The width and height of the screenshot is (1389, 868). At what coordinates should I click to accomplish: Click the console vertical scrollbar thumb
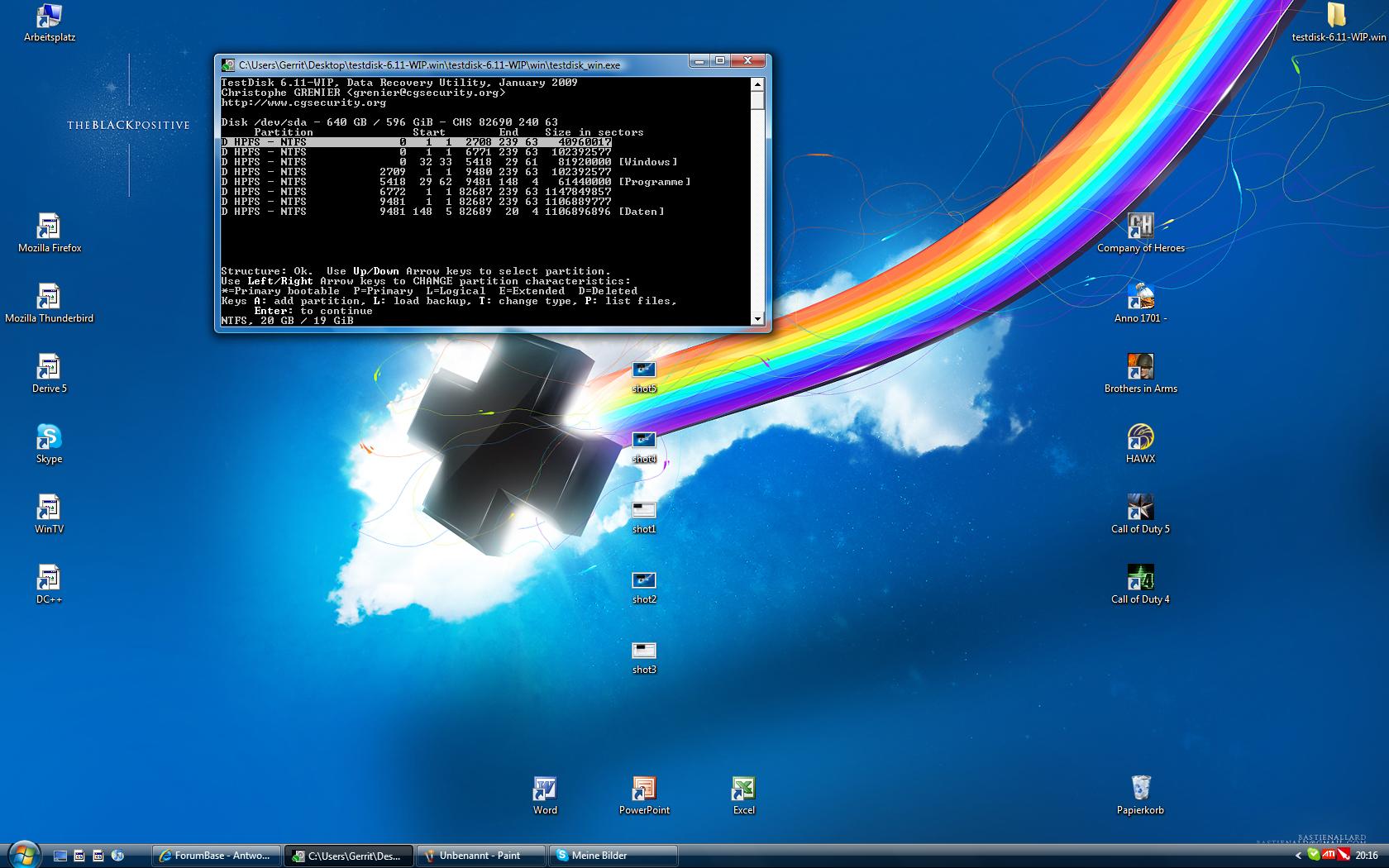[x=757, y=100]
